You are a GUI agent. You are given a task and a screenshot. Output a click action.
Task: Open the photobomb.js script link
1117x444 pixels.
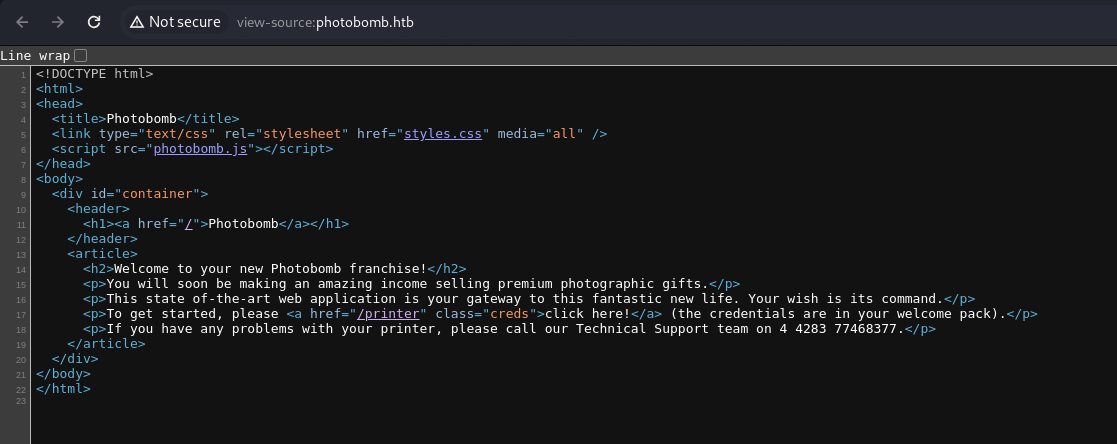200,148
